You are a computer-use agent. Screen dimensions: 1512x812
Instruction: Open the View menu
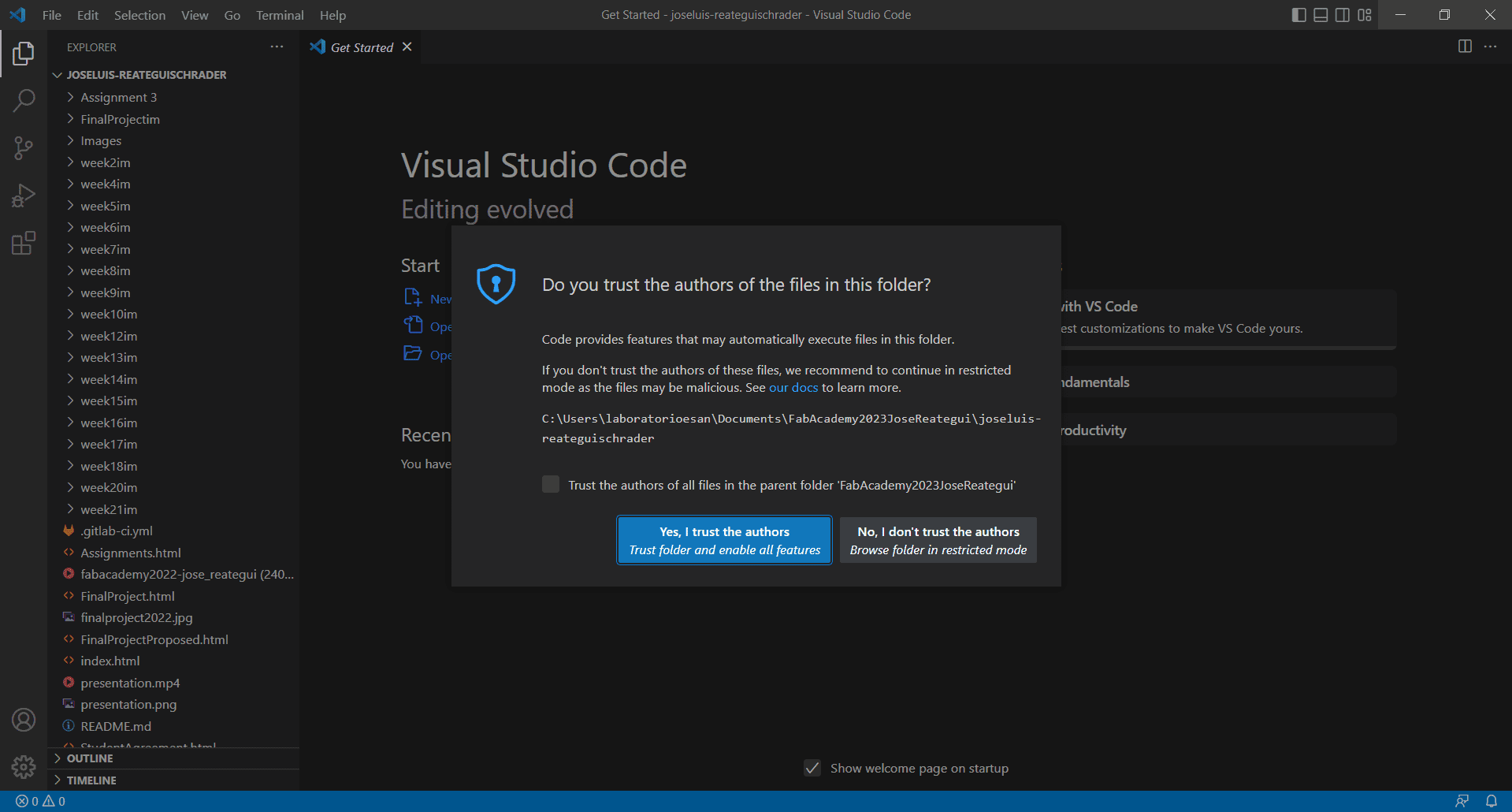(195, 15)
